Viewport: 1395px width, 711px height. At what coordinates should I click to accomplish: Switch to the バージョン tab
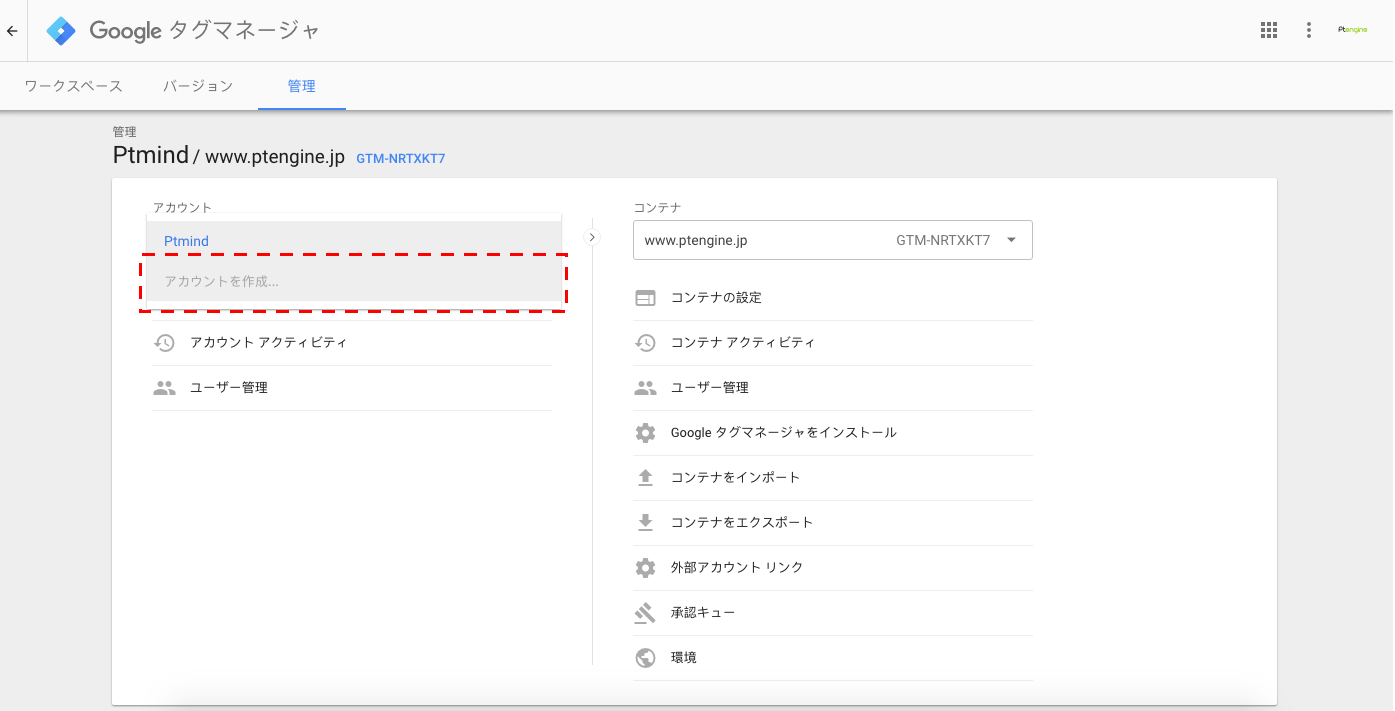(x=198, y=86)
